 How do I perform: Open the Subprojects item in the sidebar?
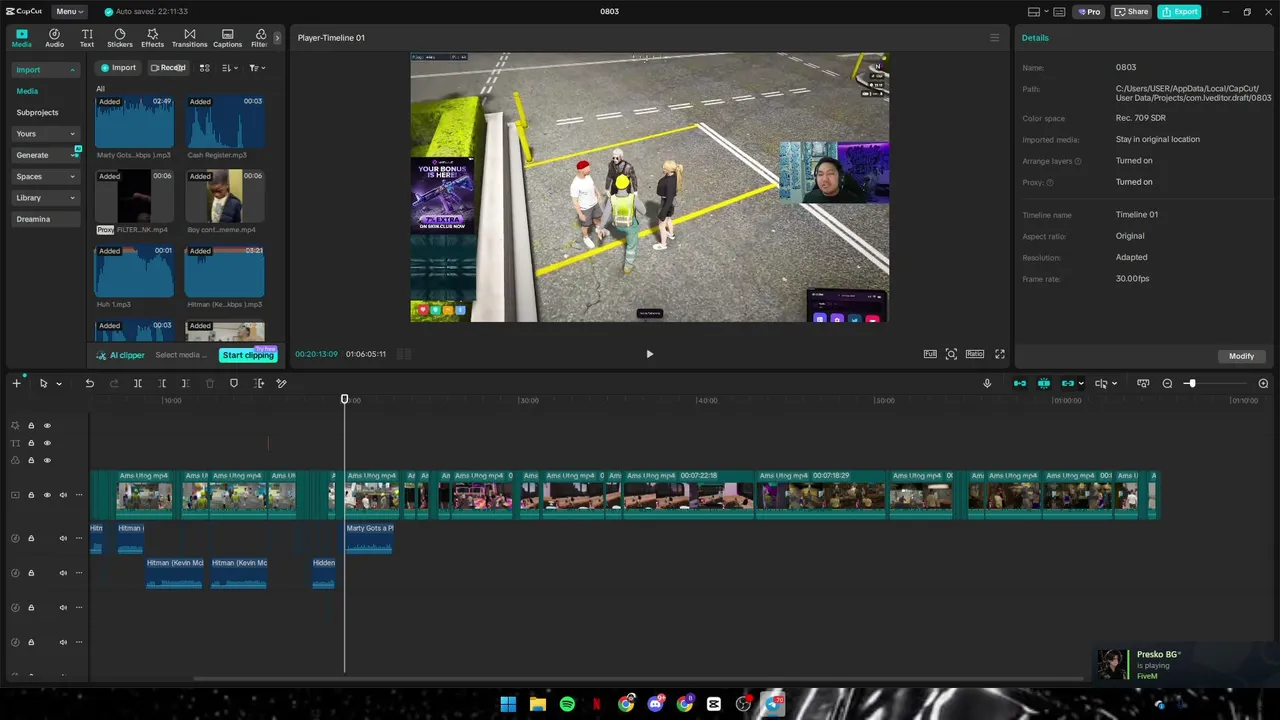[37, 113]
